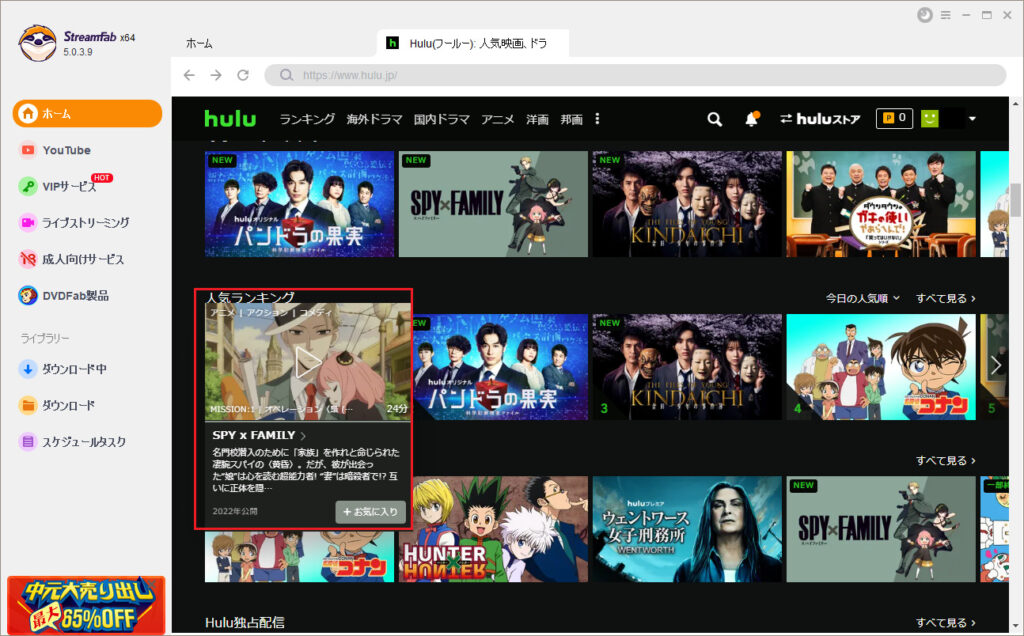The height and width of the screenshot is (636, 1024).
Task: Open the three-dot more genres menu
Action: 597,119
